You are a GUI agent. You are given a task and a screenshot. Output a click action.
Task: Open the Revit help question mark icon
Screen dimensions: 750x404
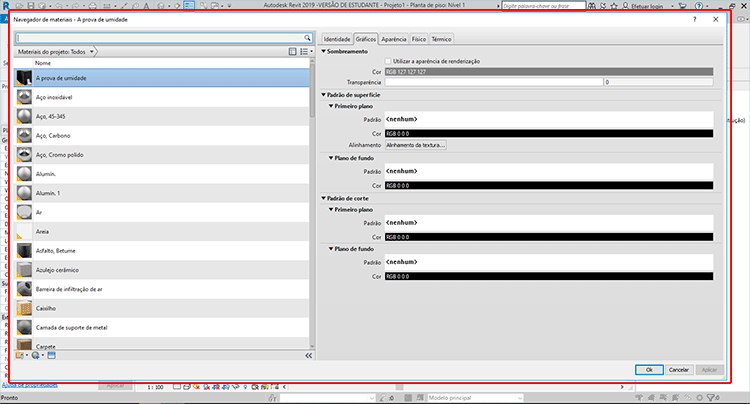tap(699, 6)
